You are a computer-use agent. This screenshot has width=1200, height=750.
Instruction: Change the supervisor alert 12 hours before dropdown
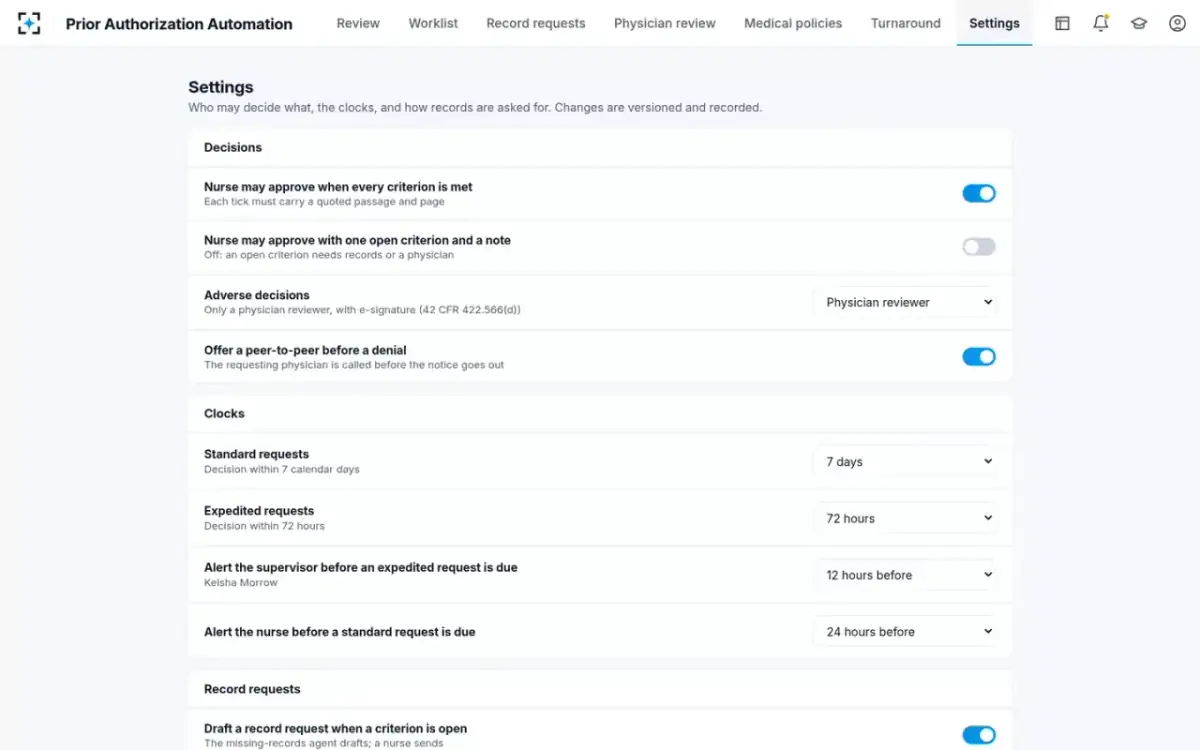point(905,575)
